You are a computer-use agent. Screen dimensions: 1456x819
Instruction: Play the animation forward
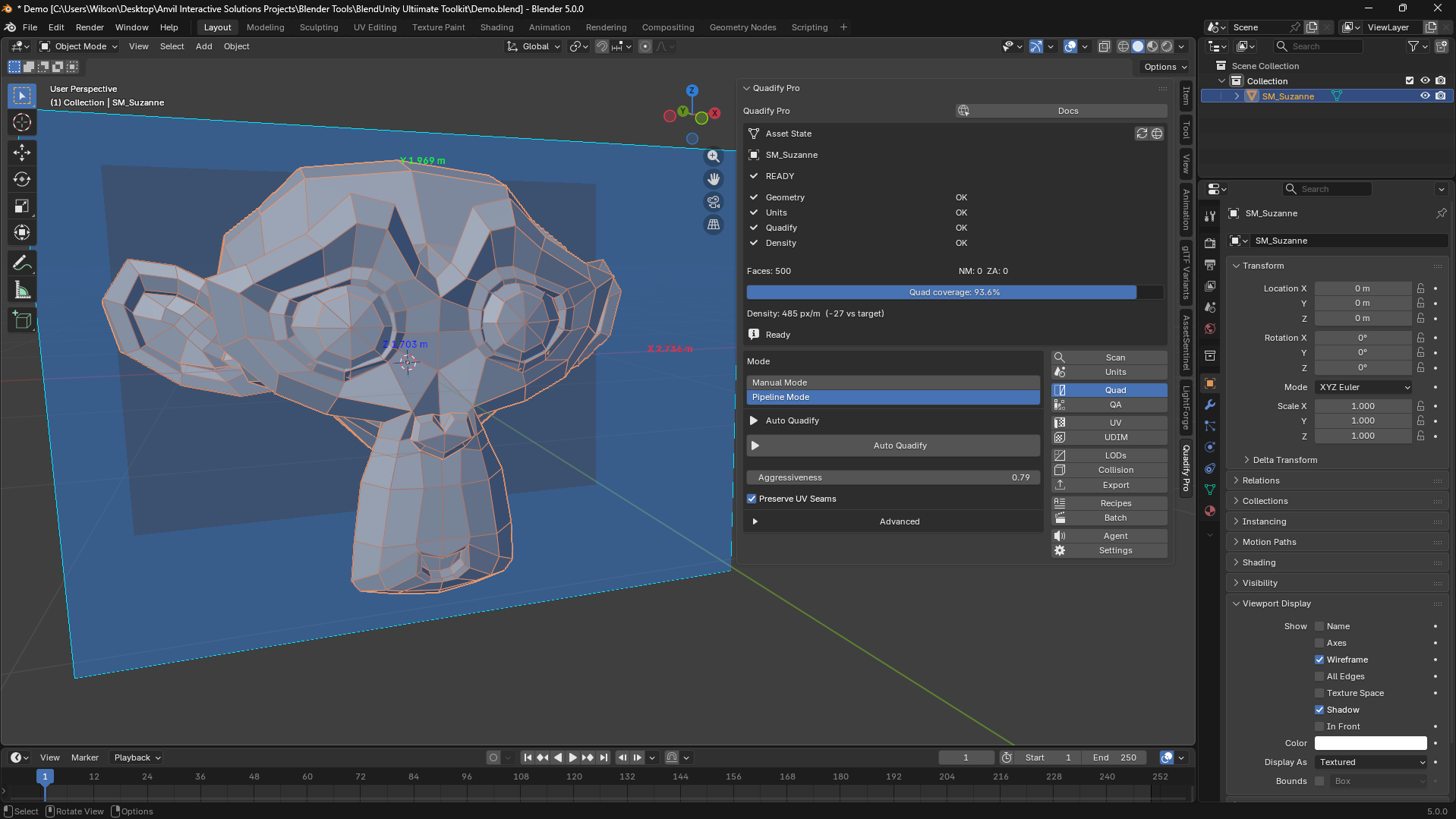pos(573,758)
